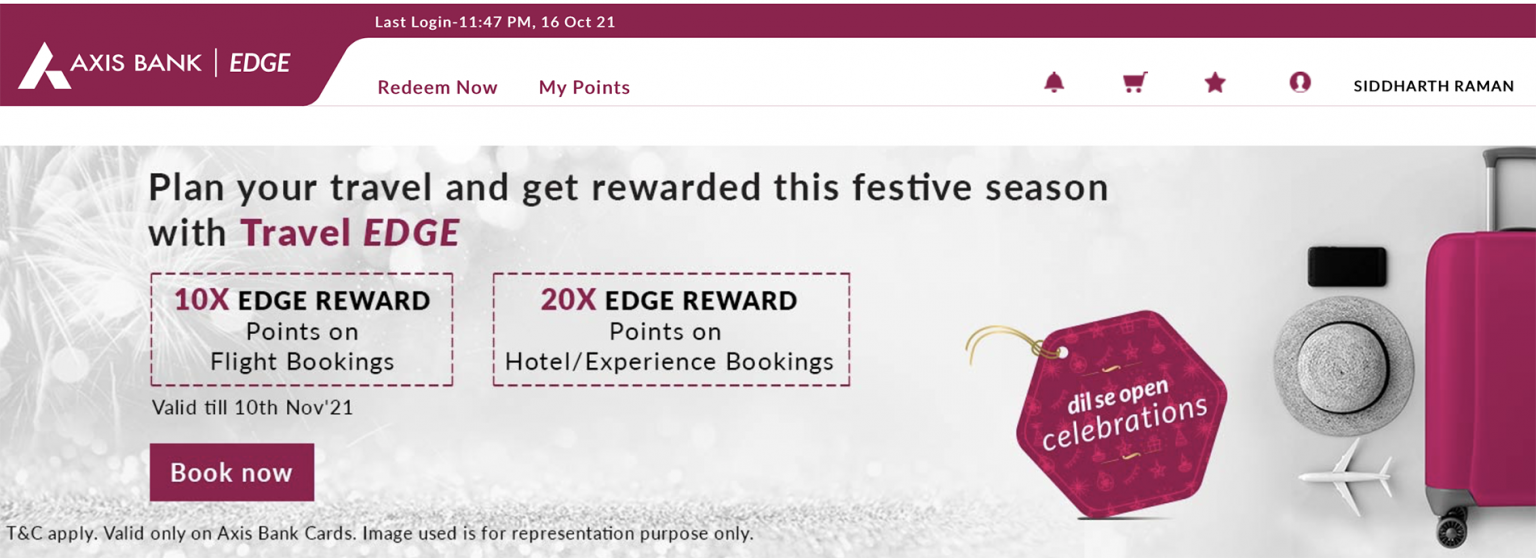Image resolution: width=1536 pixels, height=558 pixels.
Task: Click the Last Login timestamp
Action: click(494, 22)
